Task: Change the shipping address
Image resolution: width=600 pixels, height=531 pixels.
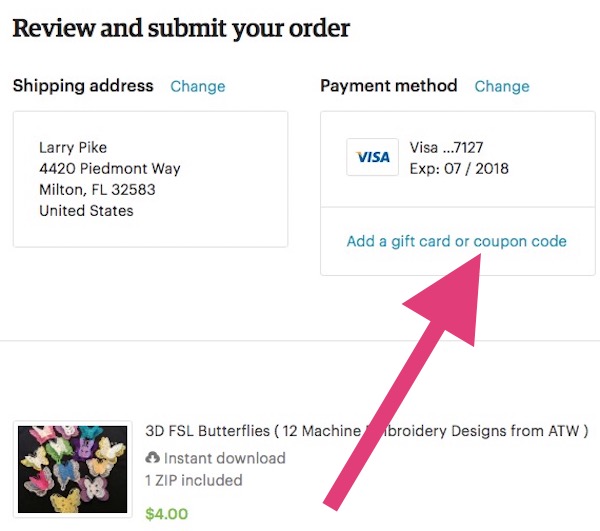Action: click(198, 86)
